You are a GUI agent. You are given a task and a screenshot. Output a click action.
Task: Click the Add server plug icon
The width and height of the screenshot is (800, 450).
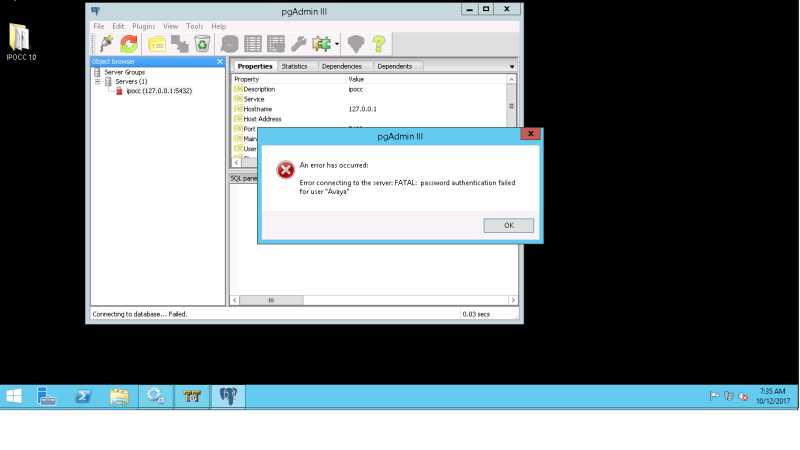pyautogui.click(x=106, y=44)
